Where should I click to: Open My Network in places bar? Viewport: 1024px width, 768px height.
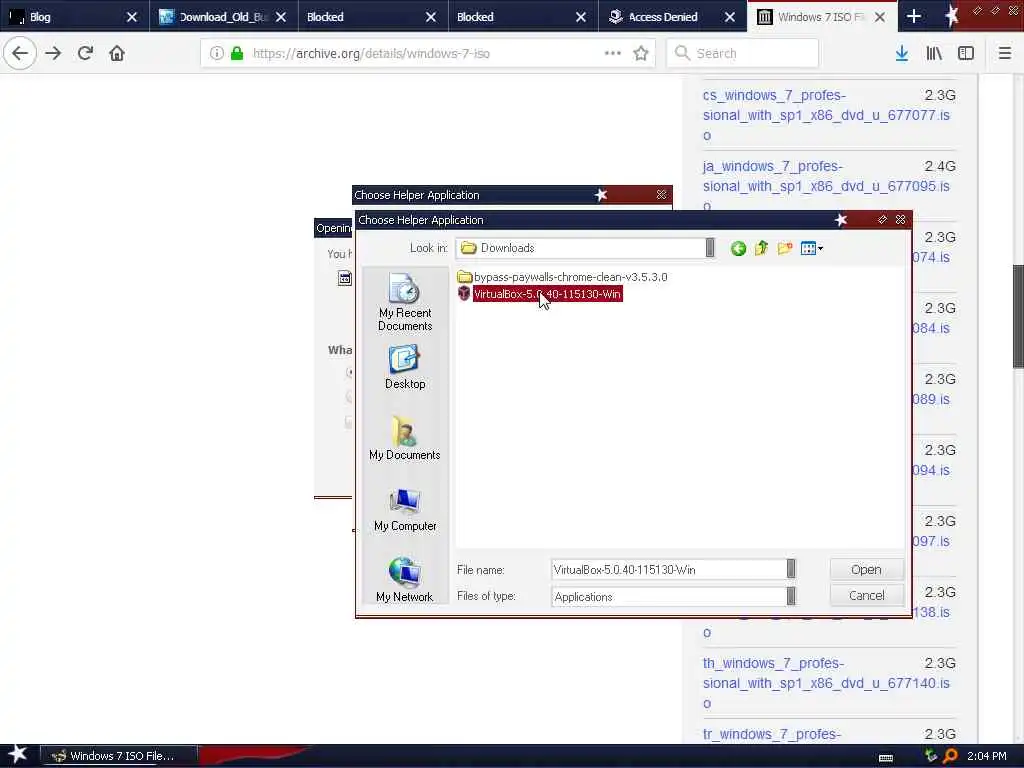click(x=405, y=579)
